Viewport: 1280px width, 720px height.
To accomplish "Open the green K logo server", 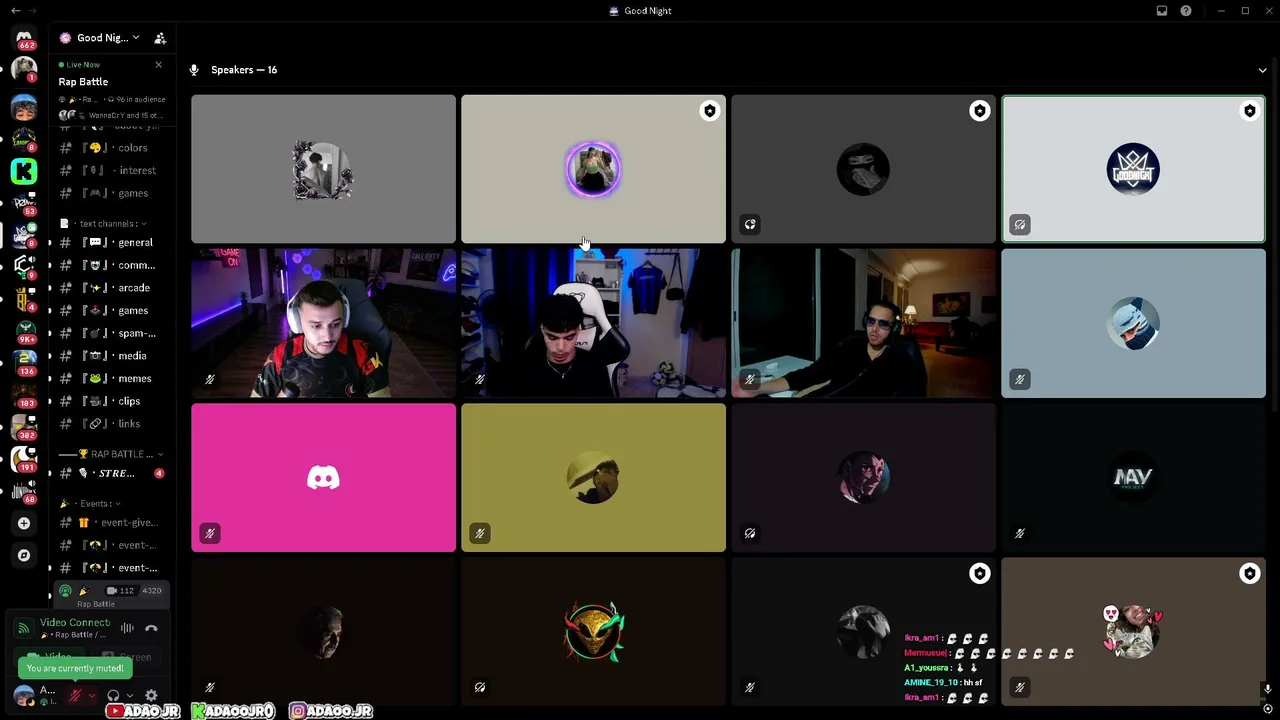I will [24, 171].
